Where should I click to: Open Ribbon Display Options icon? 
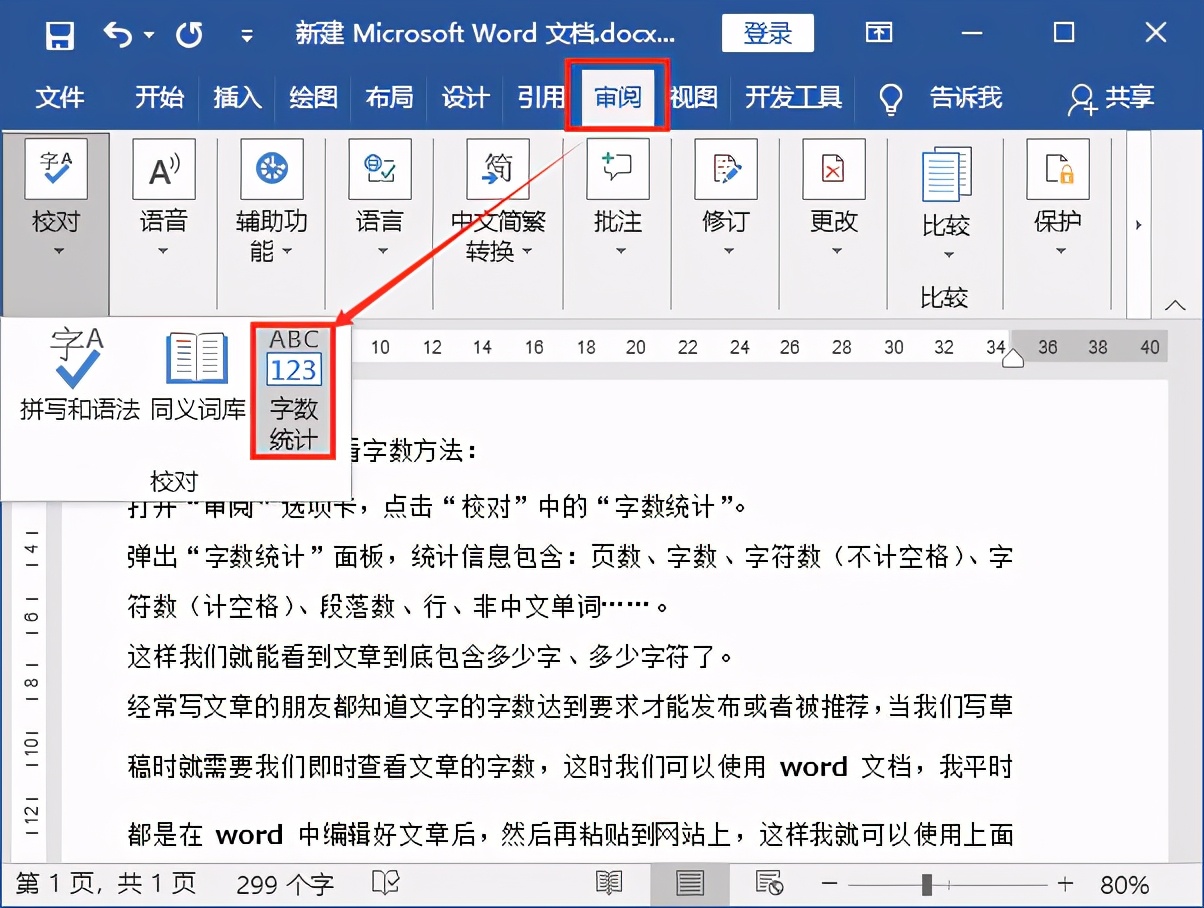[x=879, y=34]
